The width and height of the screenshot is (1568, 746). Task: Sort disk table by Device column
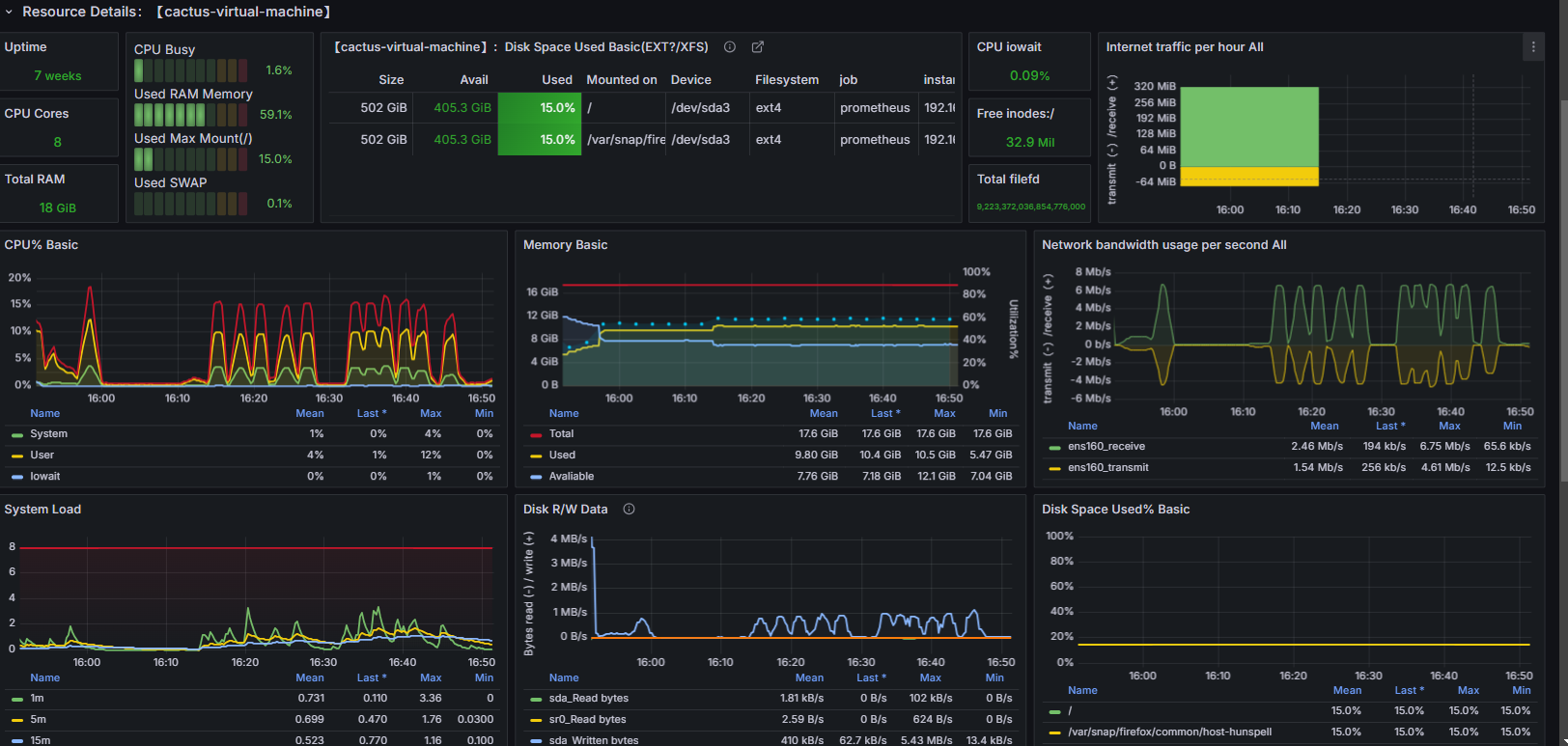click(x=691, y=80)
